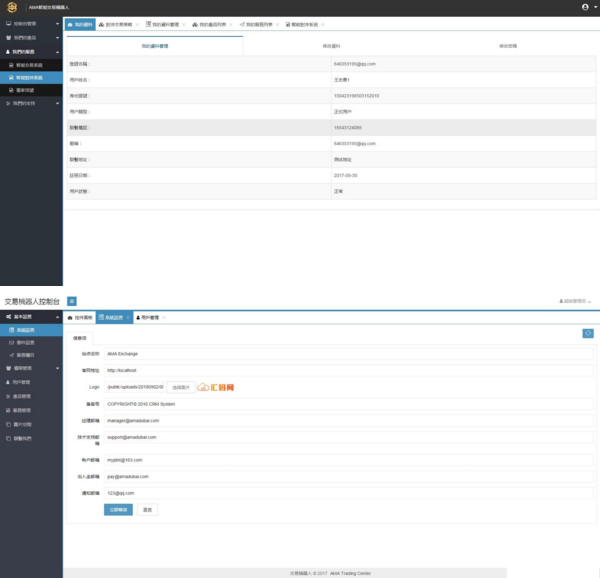The width and height of the screenshot is (600, 578).
Task: Open the admin user dropdown at right of the lower header
Action: [x=575, y=301]
